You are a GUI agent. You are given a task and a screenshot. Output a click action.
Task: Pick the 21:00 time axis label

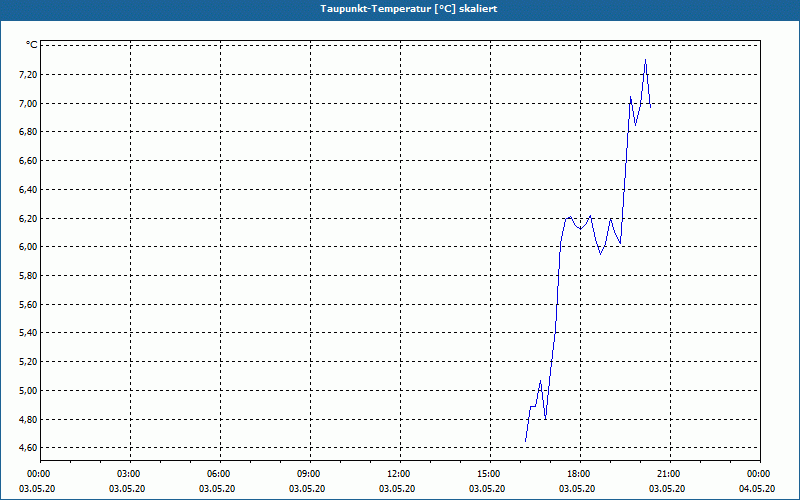coord(668,474)
